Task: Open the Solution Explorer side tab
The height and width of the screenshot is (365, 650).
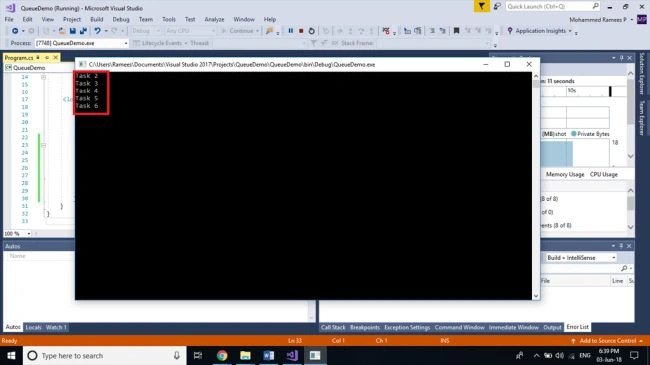Action: 642,73
